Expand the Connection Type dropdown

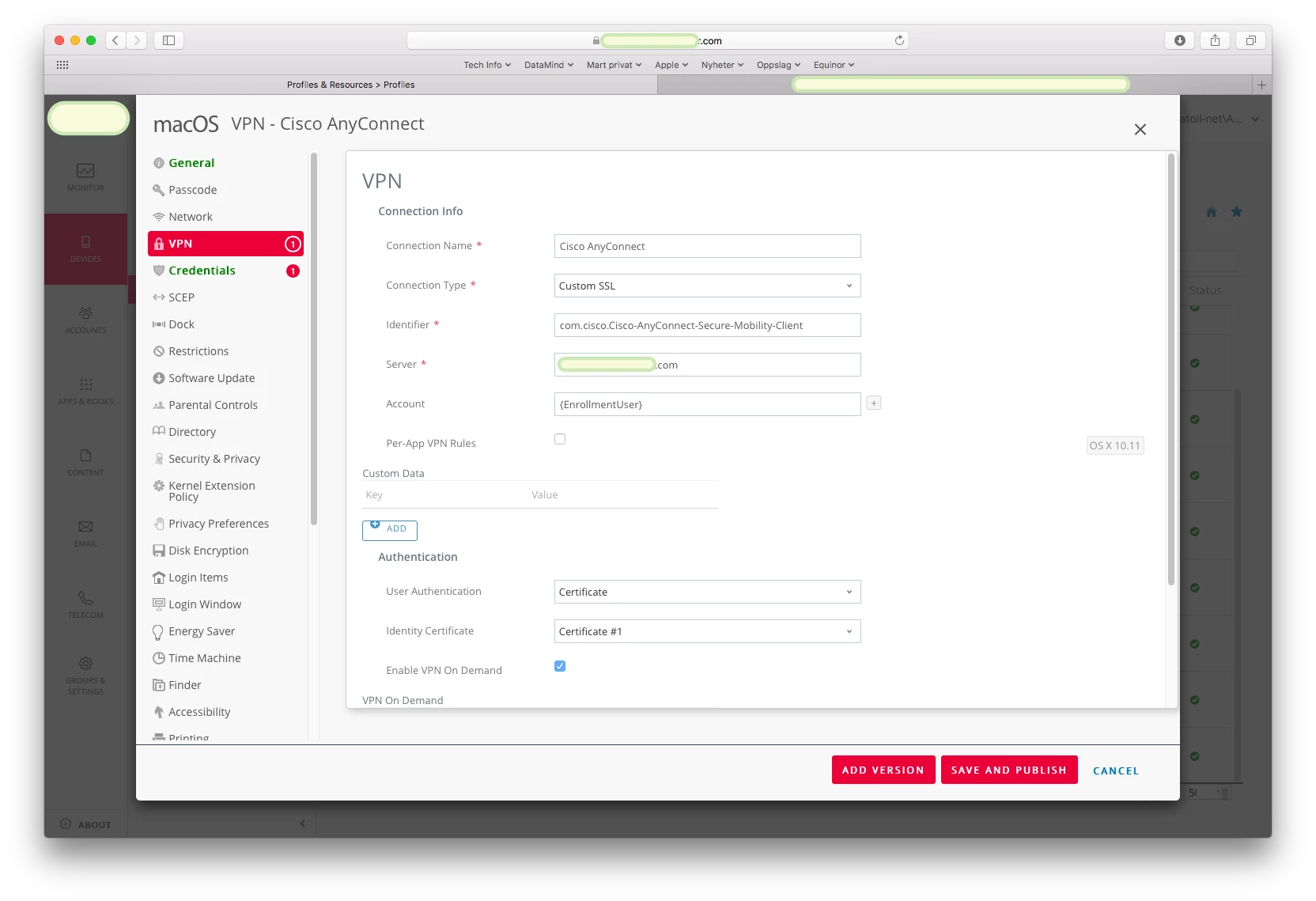[x=707, y=286]
